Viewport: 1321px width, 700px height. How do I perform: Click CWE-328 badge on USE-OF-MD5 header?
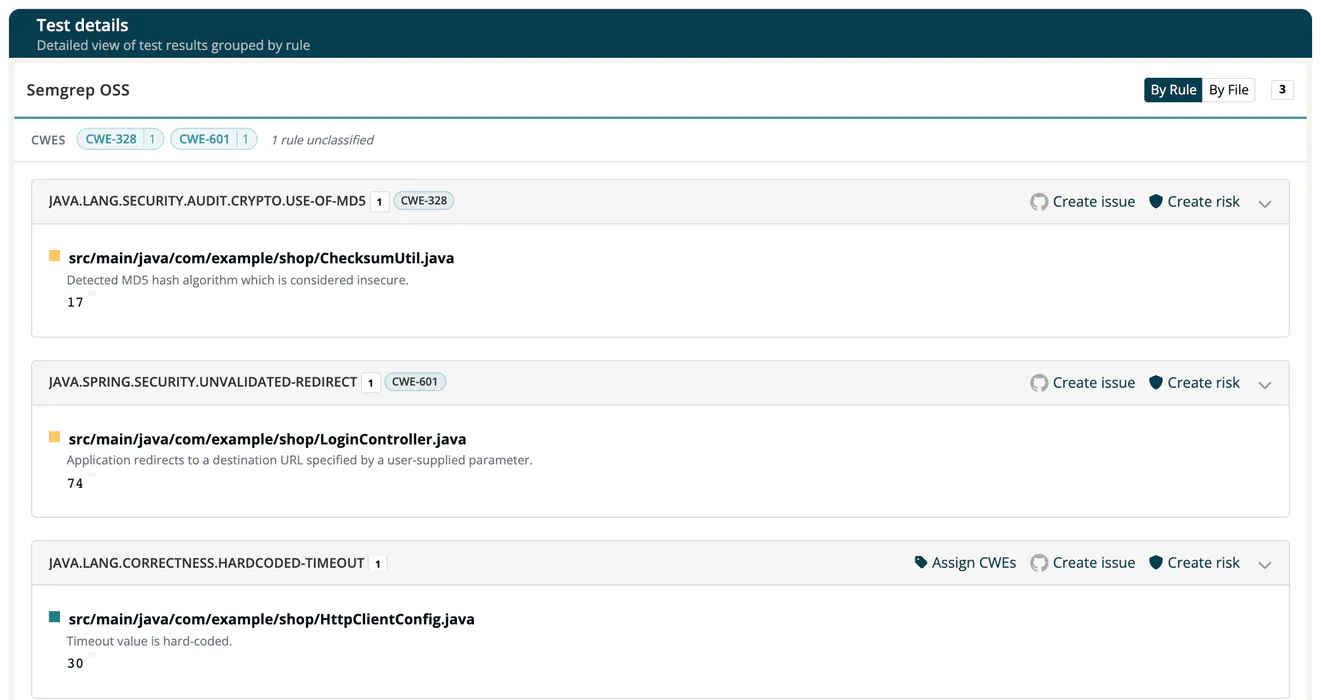(x=424, y=200)
